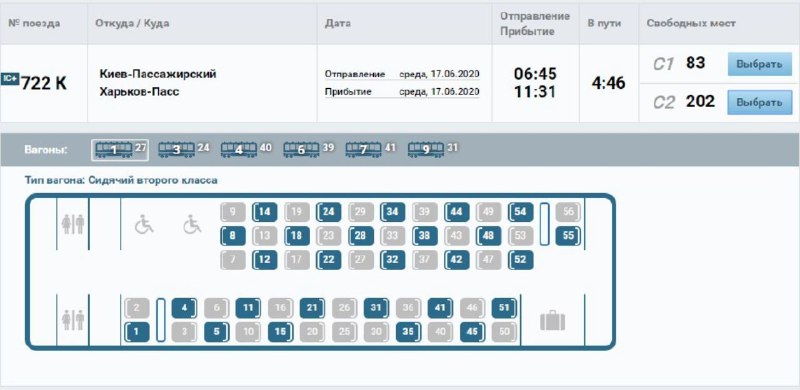Select carriage 1 icon

[x=114, y=150]
